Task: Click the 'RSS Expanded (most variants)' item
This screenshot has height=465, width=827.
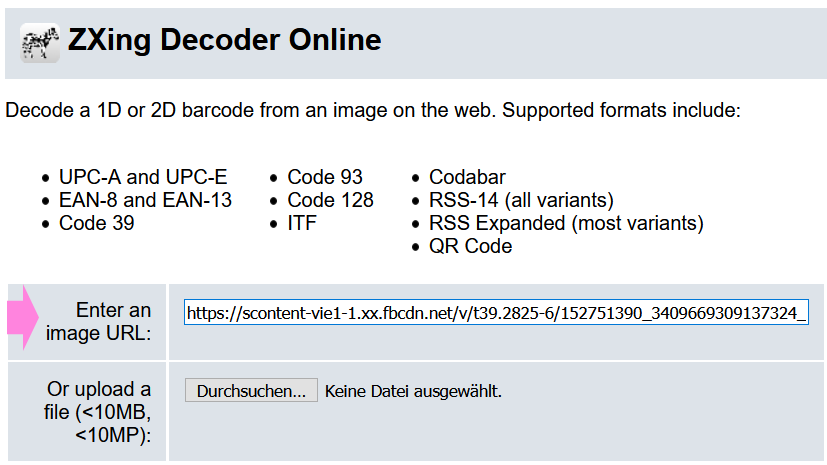Action: click(566, 223)
